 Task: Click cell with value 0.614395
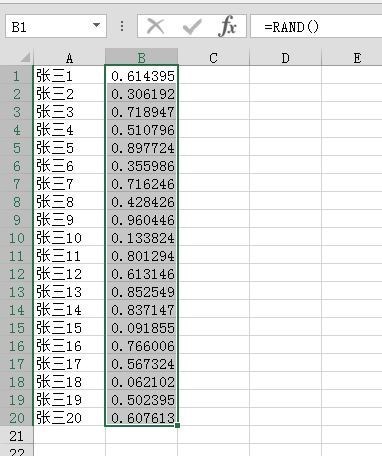point(142,76)
